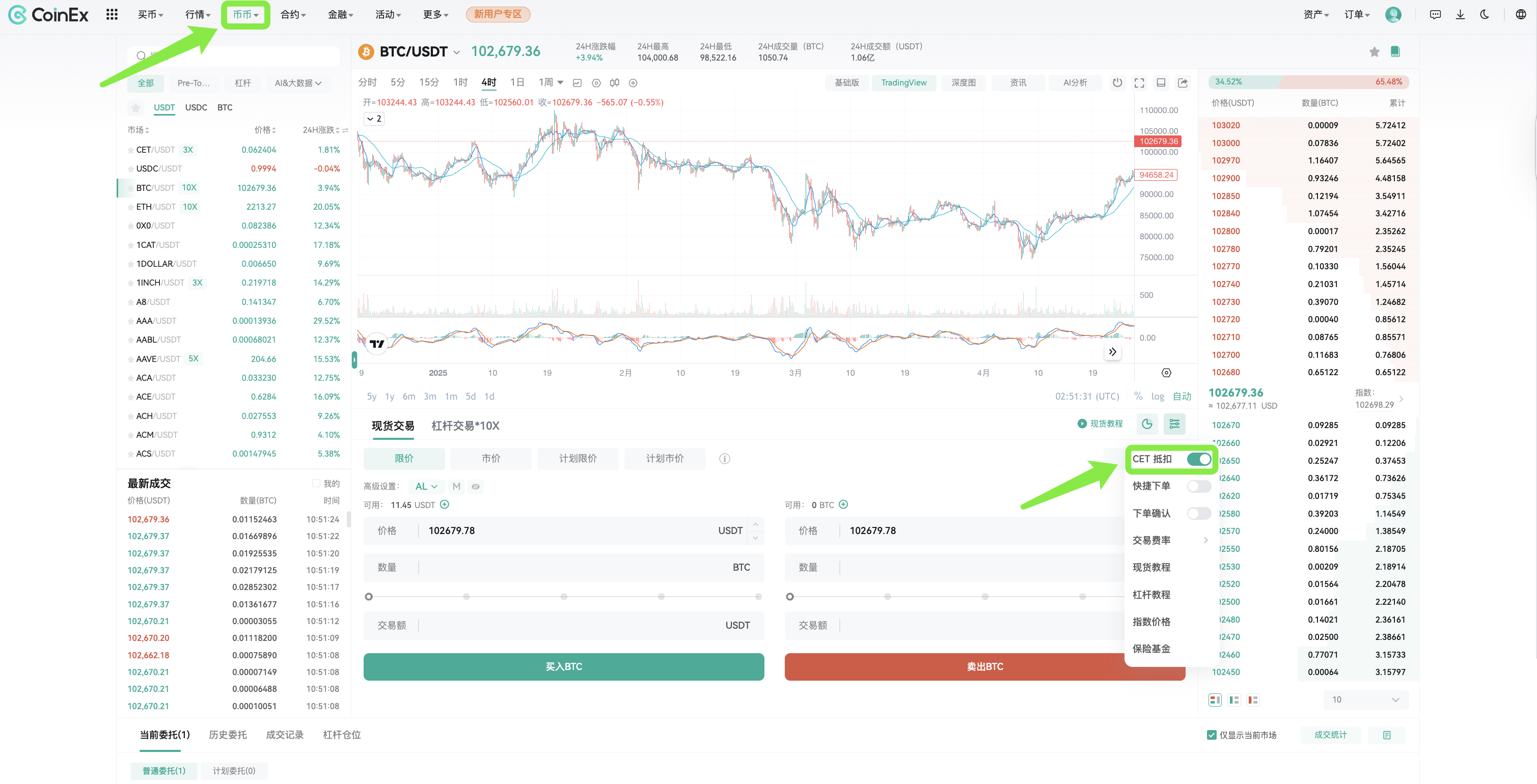Enable the 下单确认 switch
The image size is (1537, 784).
pyautogui.click(x=1199, y=514)
